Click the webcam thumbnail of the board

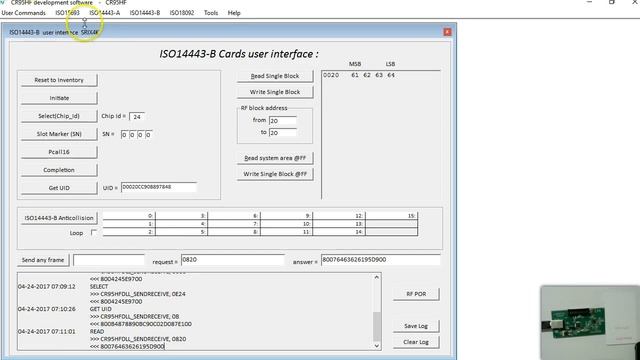point(590,322)
